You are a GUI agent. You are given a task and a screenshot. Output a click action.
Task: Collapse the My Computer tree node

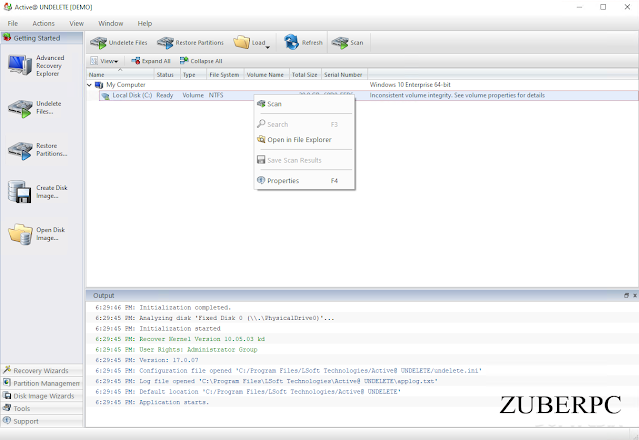89,85
